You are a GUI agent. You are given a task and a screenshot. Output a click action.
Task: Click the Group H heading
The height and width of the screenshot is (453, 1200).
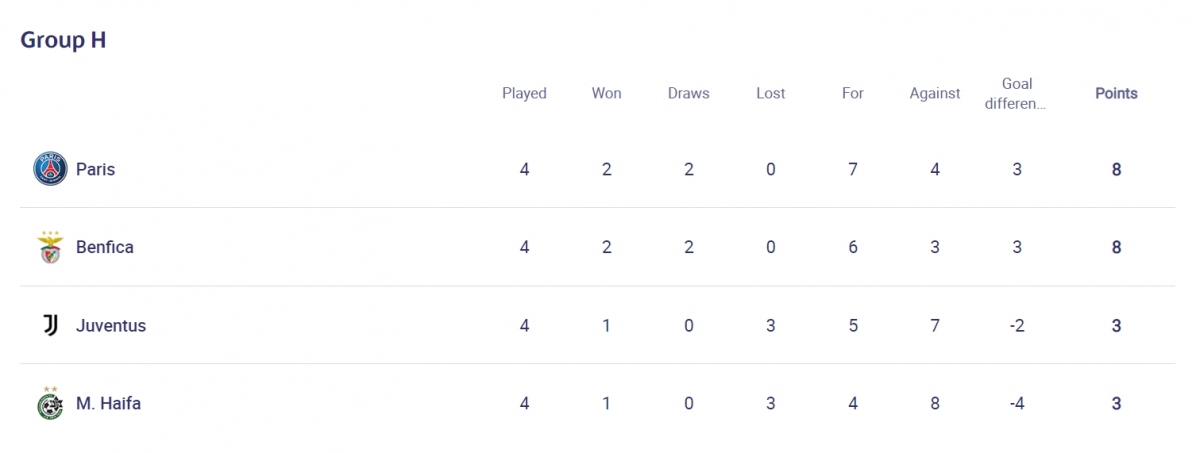(63, 40)
